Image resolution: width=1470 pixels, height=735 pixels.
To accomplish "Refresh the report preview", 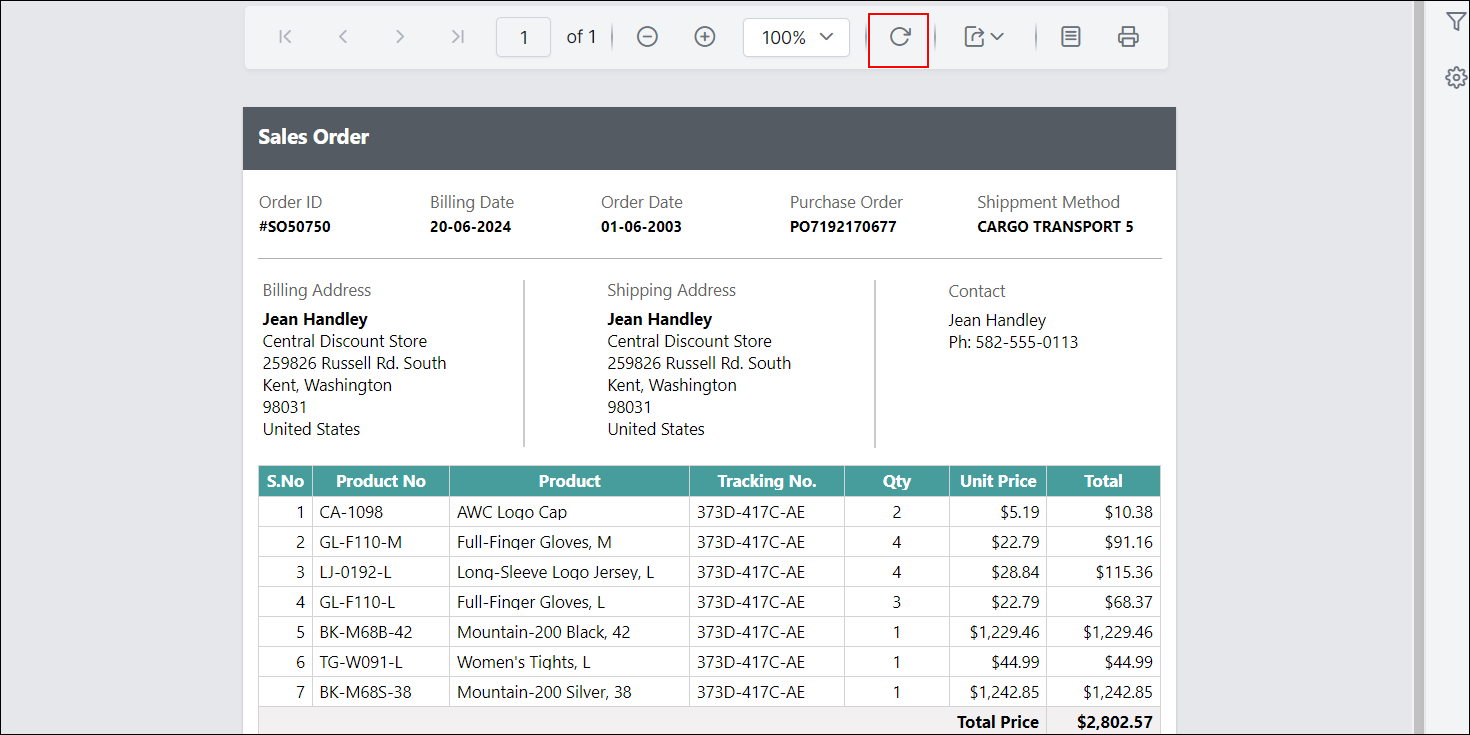I will click(x=898, y=36).
